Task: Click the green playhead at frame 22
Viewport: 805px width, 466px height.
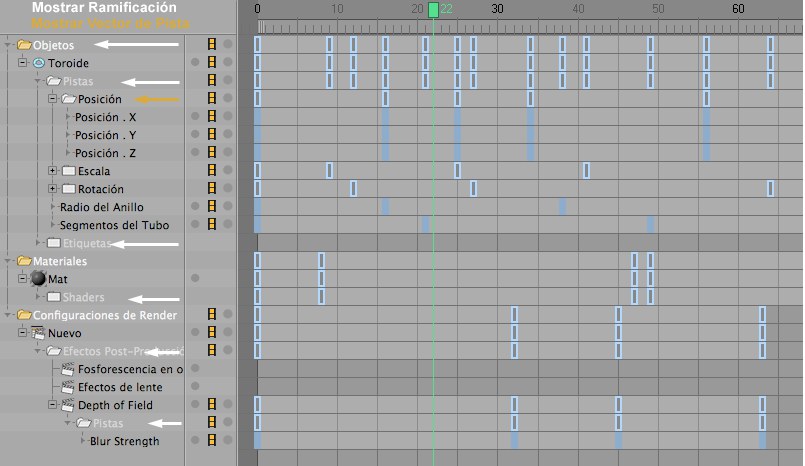Action: click(x=433, y=10)
